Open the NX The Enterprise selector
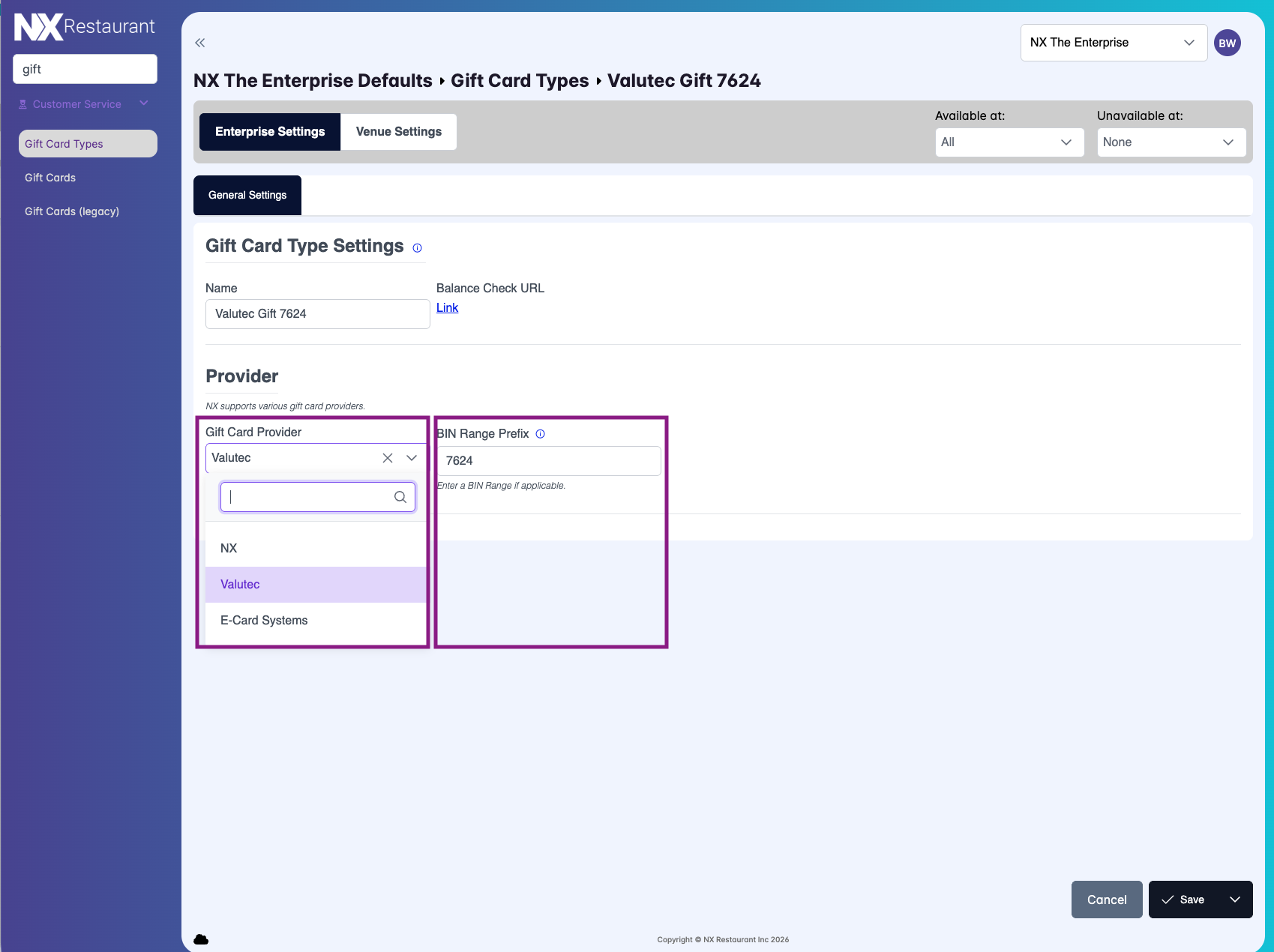Image resolution: width=1274 pixels, height=952 pixels. pos(1113,43)
